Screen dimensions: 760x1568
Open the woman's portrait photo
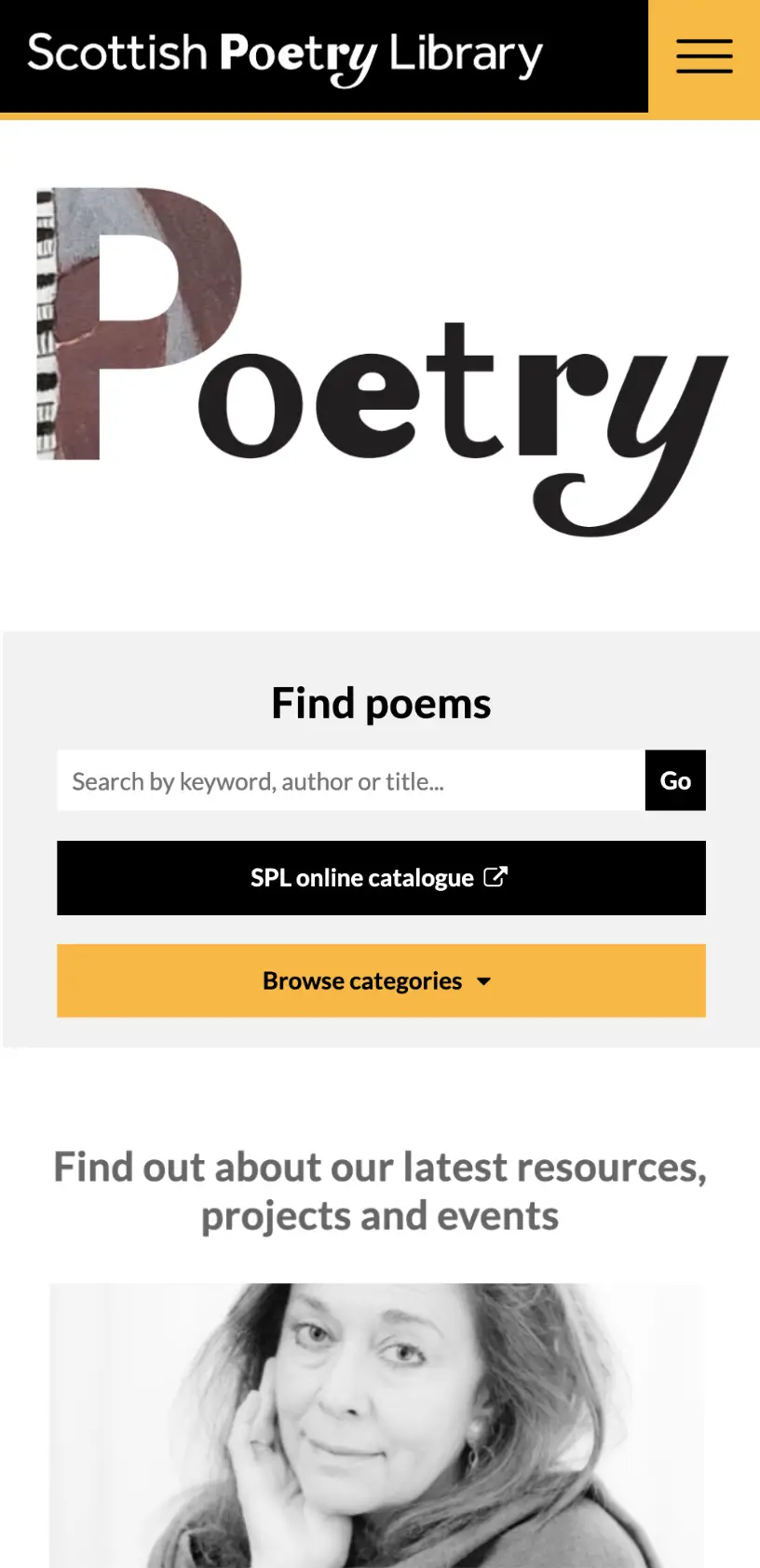[x=376, y=1425]
